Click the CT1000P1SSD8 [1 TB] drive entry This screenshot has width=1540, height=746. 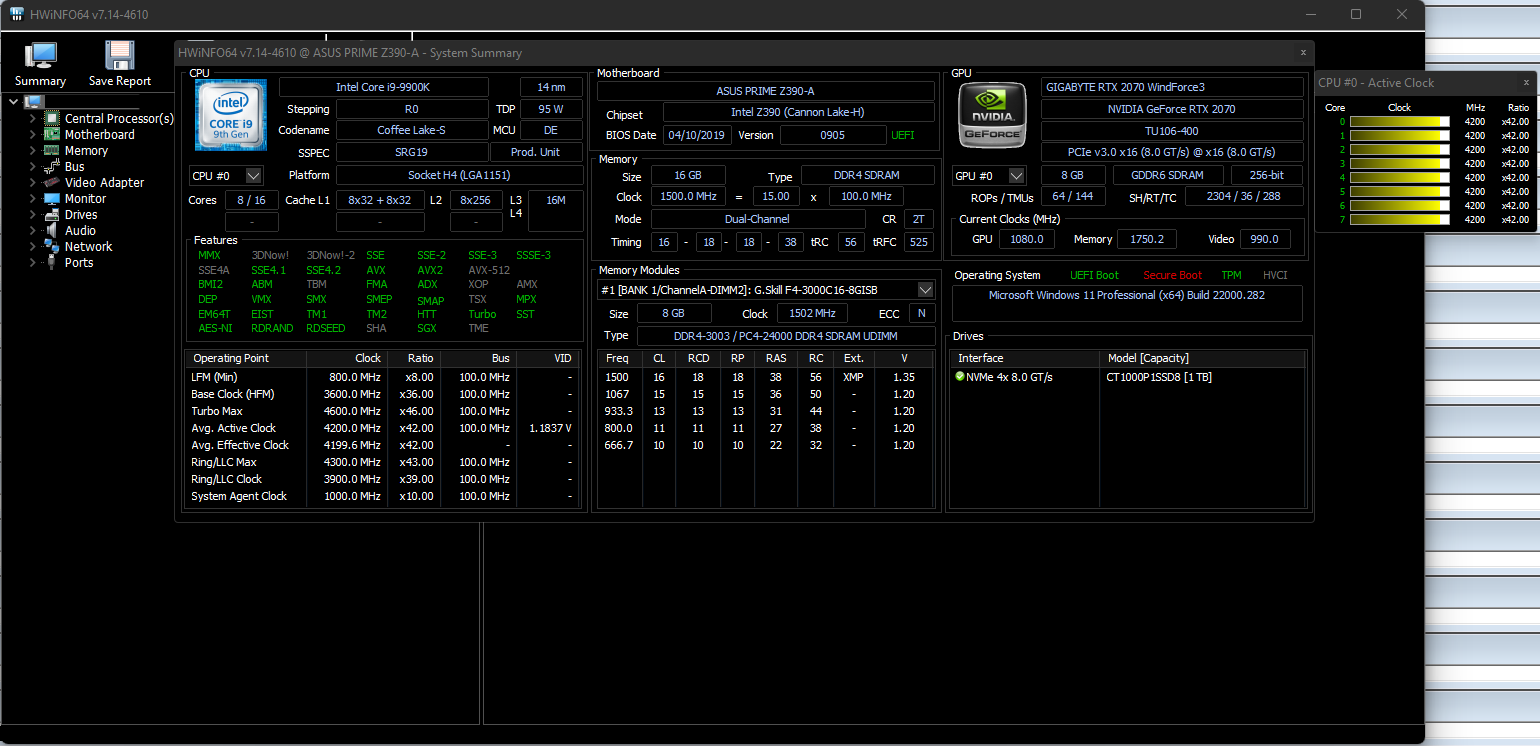(1160, 377)
